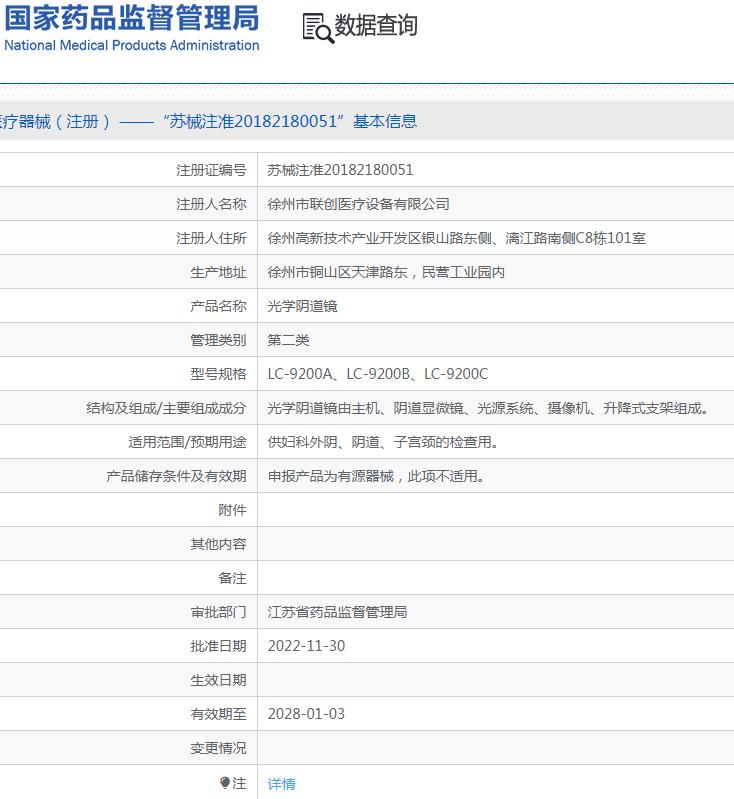Click the data query magnifier icon
This screenshot has height=799, width=734.
point(318,27)
